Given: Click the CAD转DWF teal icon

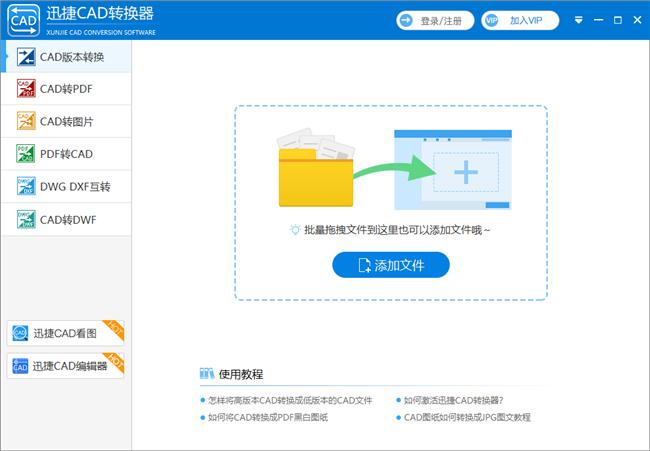Looking at the screenshot, I should [26, 219].
